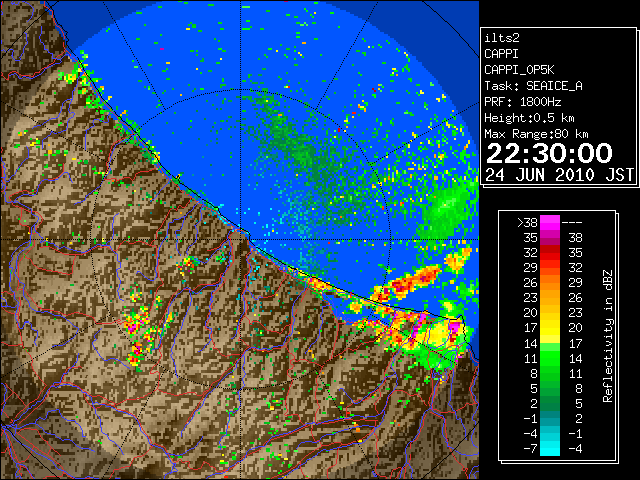Pick the bright magenta >38 dBZ color band
Screen dimensions: 640x480
550,222
